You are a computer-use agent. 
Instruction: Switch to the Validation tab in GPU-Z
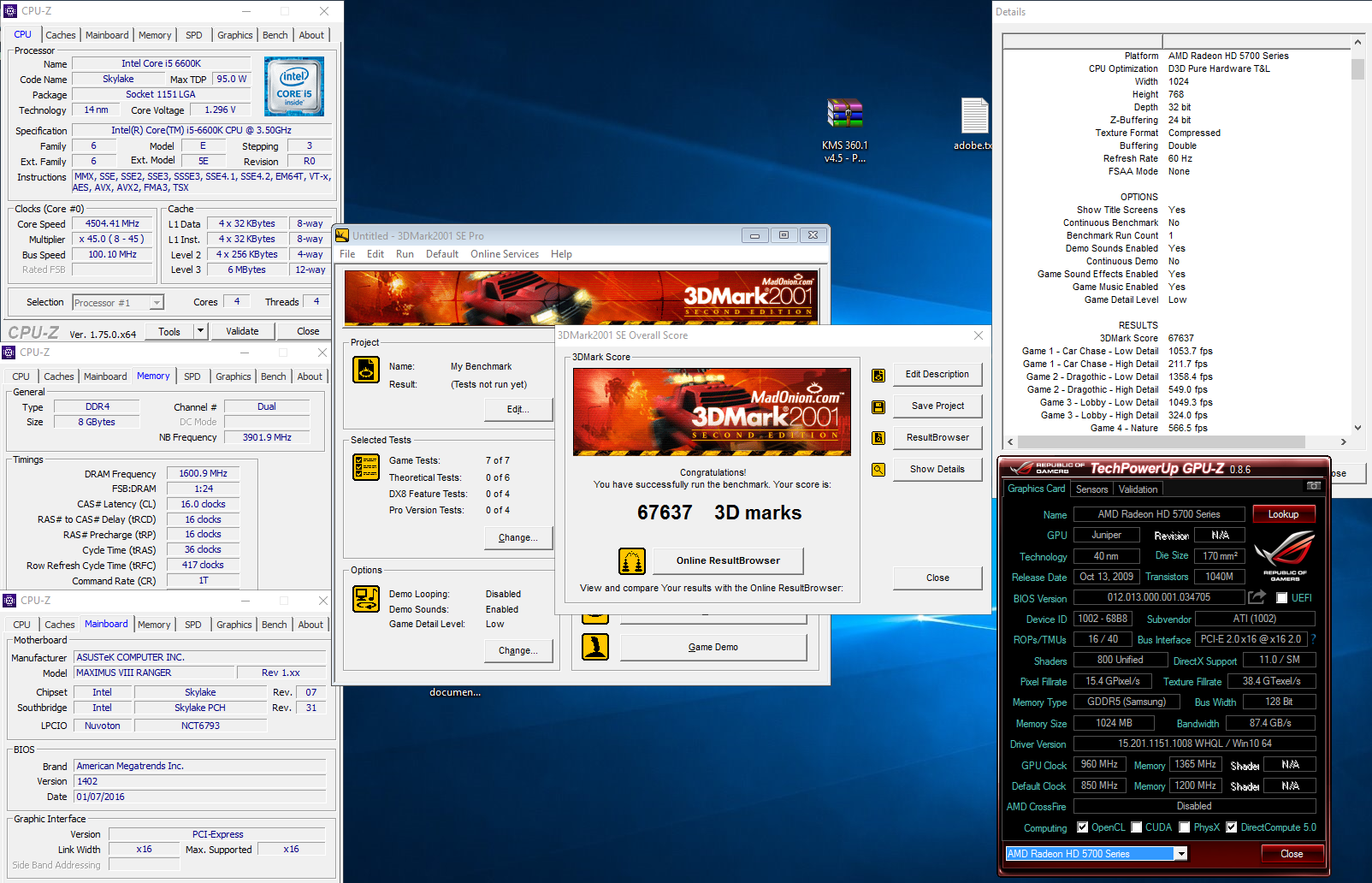click(x=1138, y=489)
